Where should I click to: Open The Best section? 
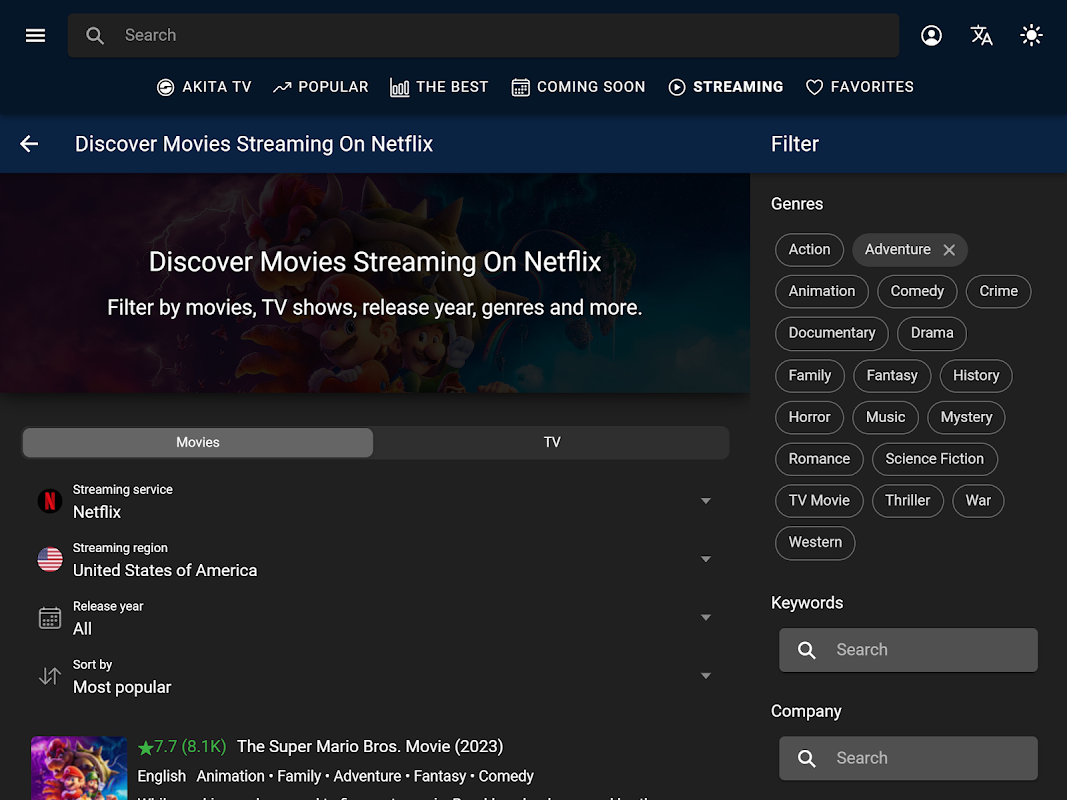(x=439, y=87)
